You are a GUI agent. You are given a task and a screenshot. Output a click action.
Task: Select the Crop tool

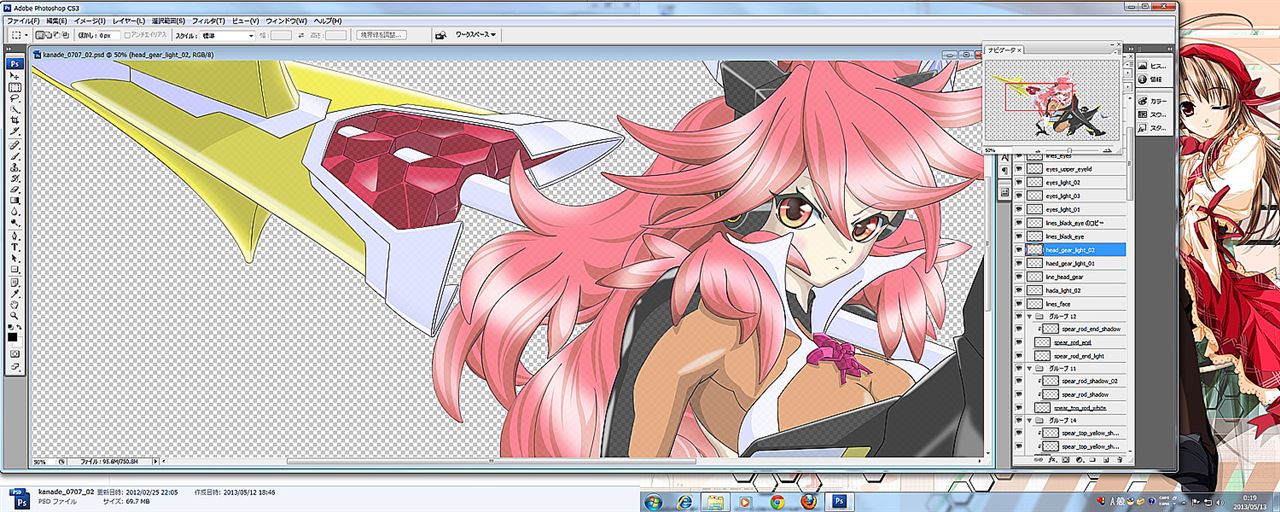click(x=15, y=121)
